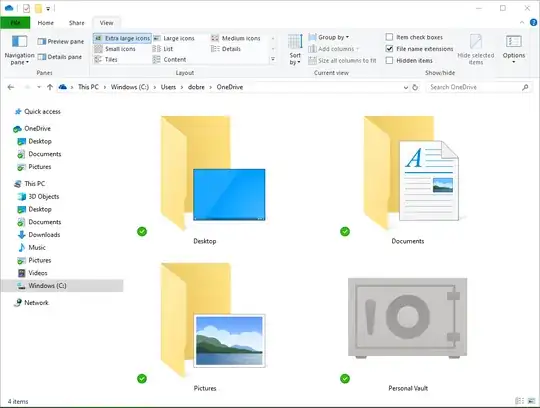Select Videos in the sidebar
This screenshot has height=408, width=540.
[33, 273]
